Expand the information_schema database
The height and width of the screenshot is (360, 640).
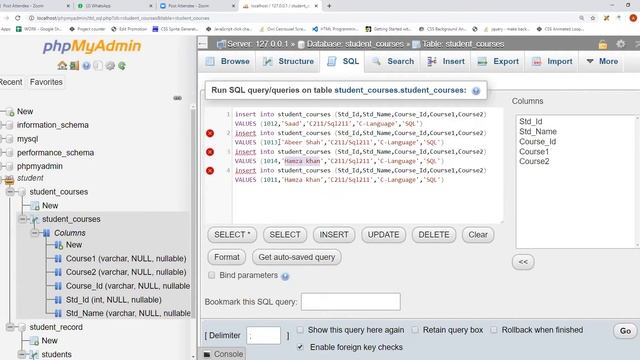point(3,125)
